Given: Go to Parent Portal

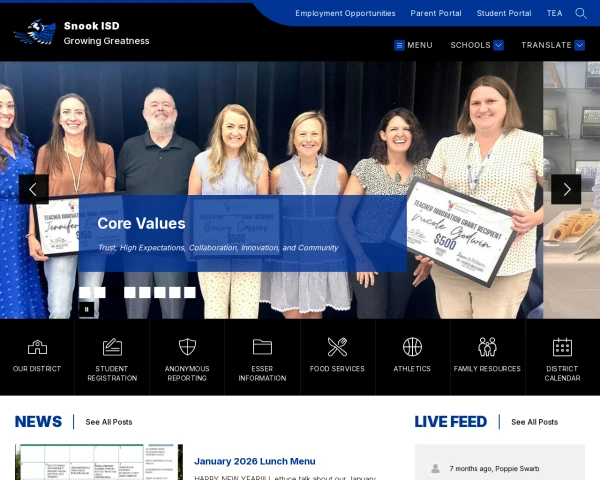Looking at the screenshot, I should [x=436, y=13].
